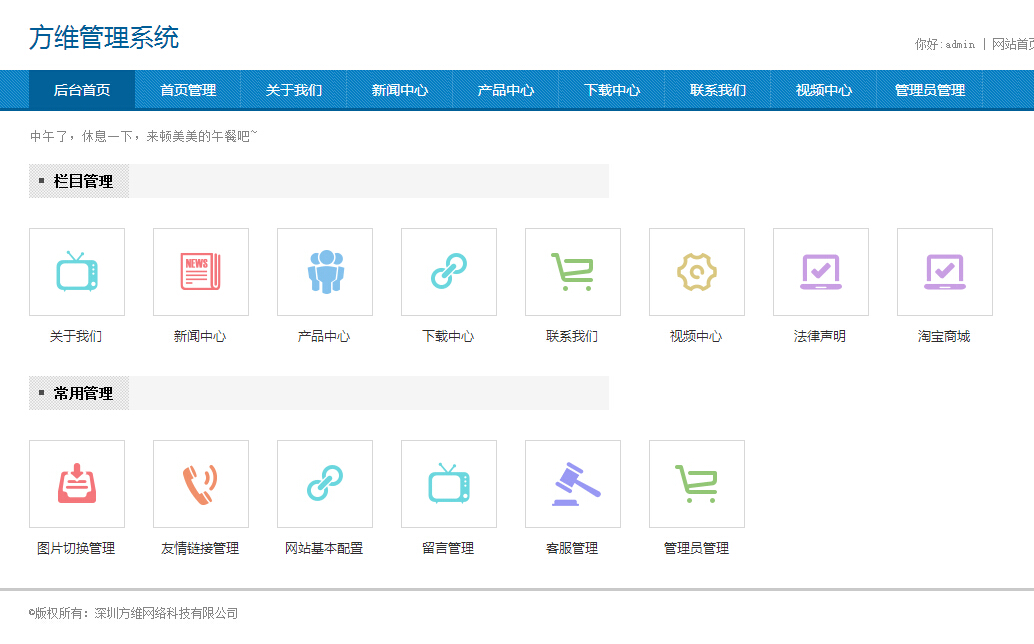Open the 图片切换管理 image download icon
1034x644 pixels.
click(x=77, y=483)
